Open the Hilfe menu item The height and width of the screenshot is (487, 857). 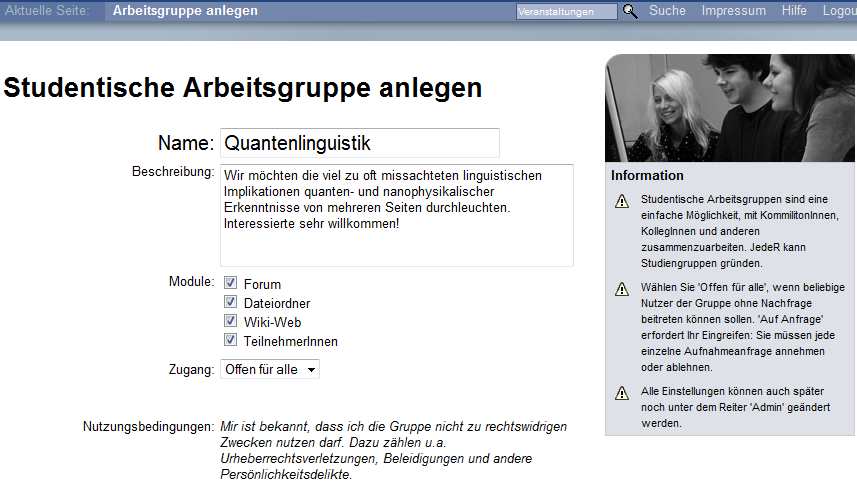point(794,10)
